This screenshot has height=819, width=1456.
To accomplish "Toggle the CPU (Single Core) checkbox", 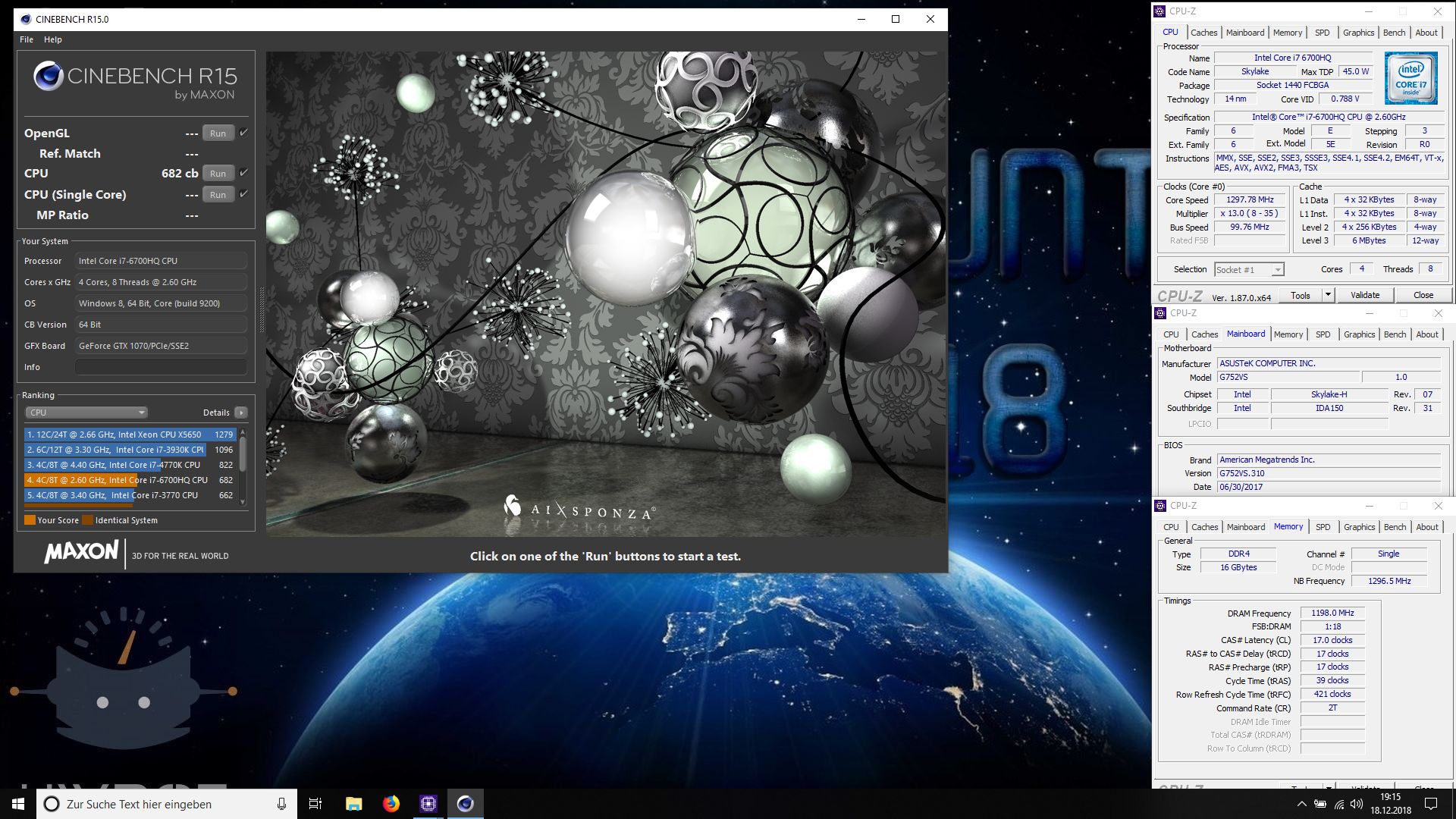I will [244, 194].
